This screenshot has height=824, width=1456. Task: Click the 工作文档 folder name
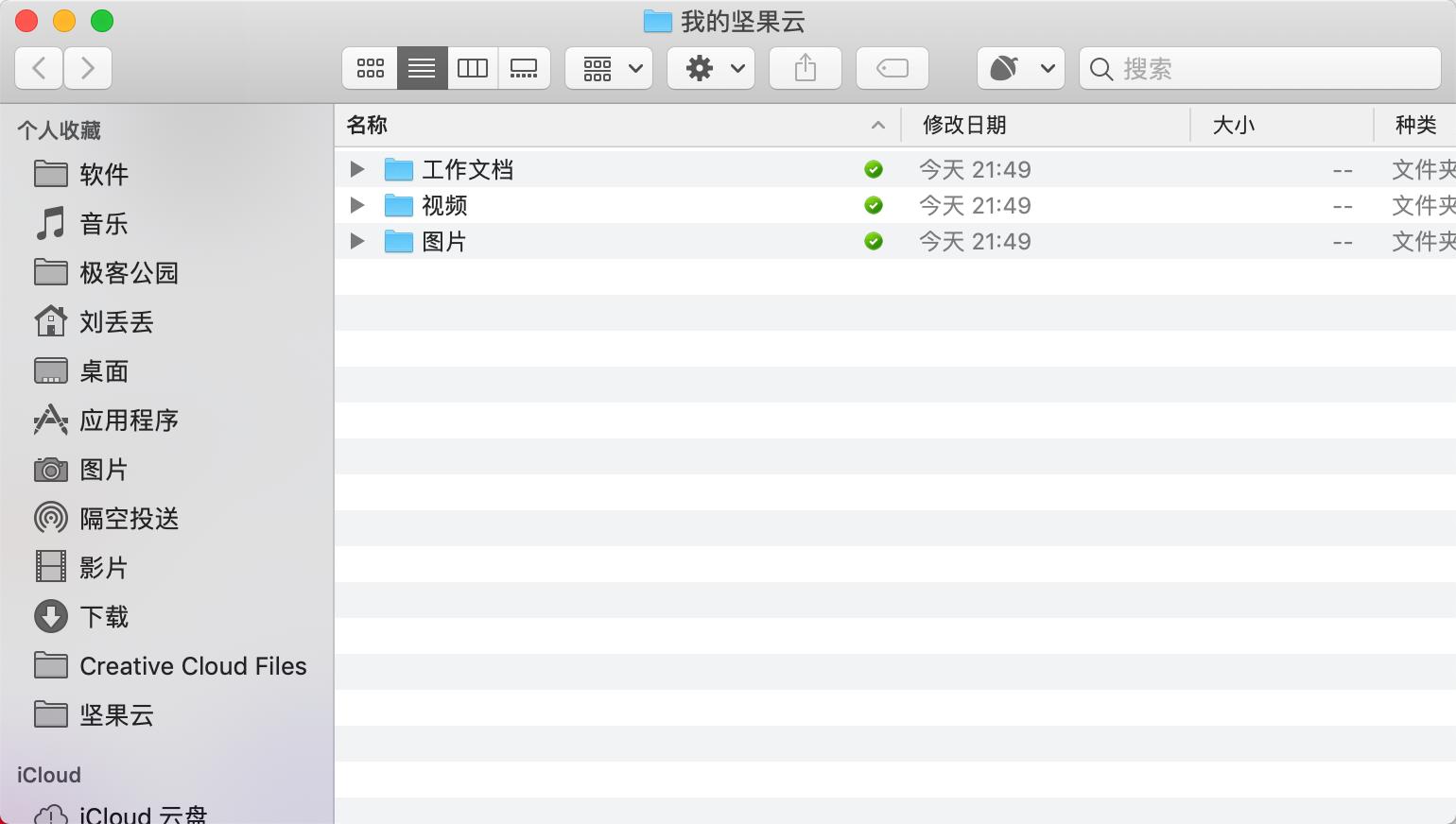coord(468,169)
